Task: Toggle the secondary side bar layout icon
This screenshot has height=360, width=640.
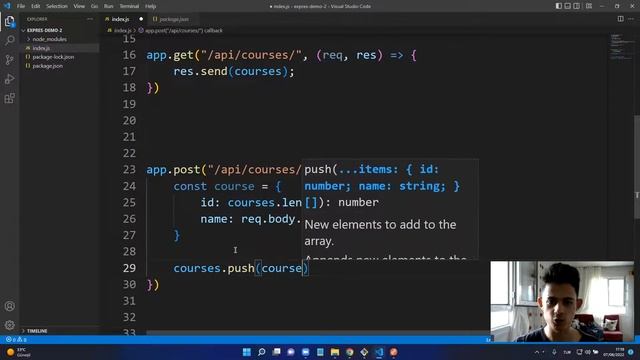Action: click(576, 6)
